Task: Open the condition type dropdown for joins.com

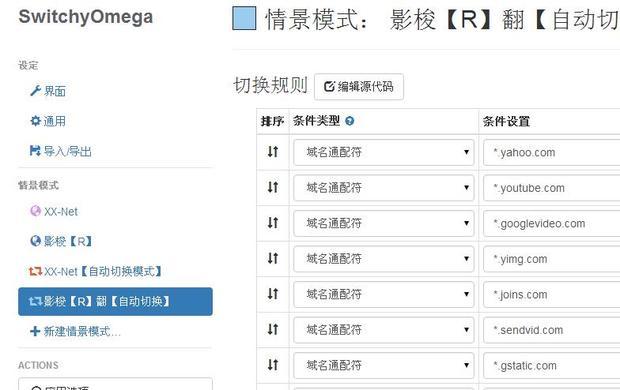Action: coord(384,294)
